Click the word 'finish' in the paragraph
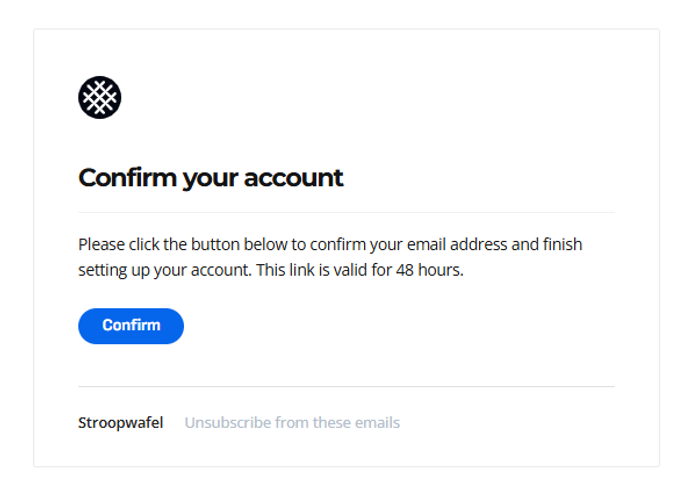Image resolution: width=700 pixels, height=504 pixels. pyautogui.click(x=562, y=244)
